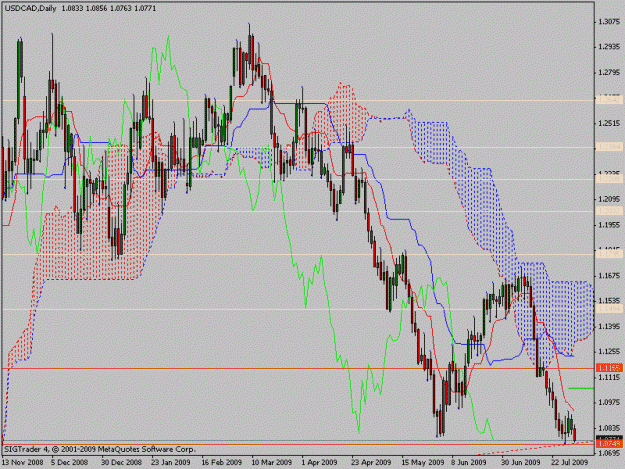
Task: Click the faint 1.2032 level label
Action: tap(609, 211)
